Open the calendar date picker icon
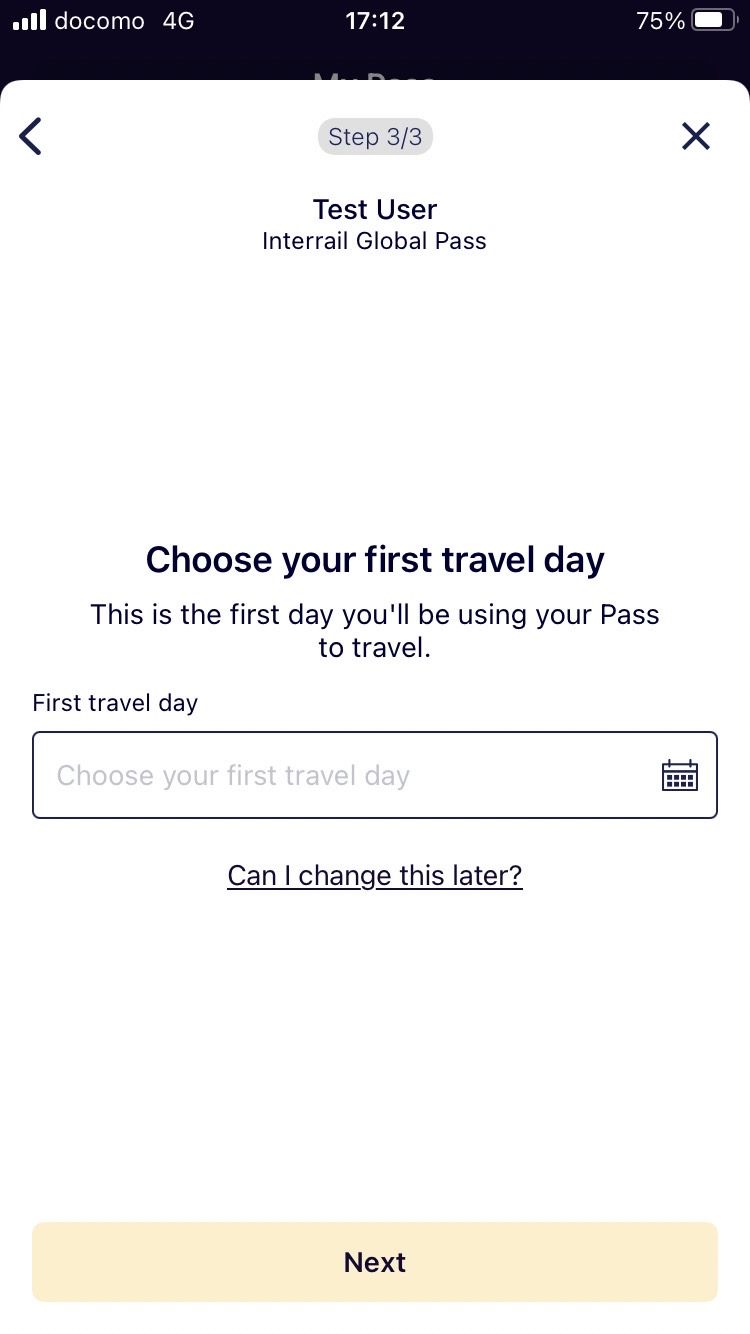This screenshot has width=750, height=1334. (x=680, y=775)
